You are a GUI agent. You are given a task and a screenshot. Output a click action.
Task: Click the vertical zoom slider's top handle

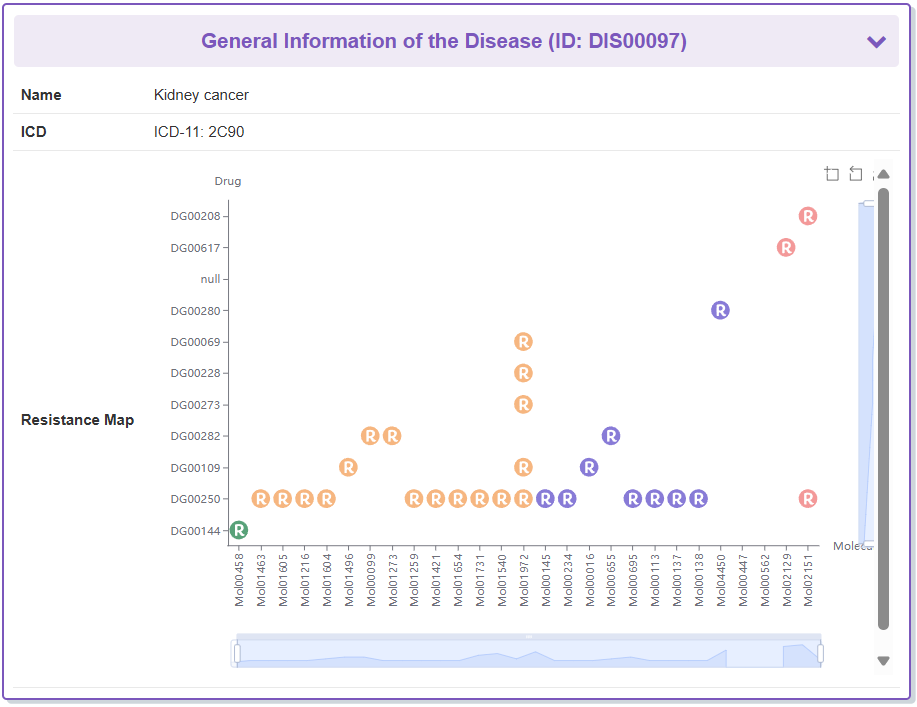(867, 204)
